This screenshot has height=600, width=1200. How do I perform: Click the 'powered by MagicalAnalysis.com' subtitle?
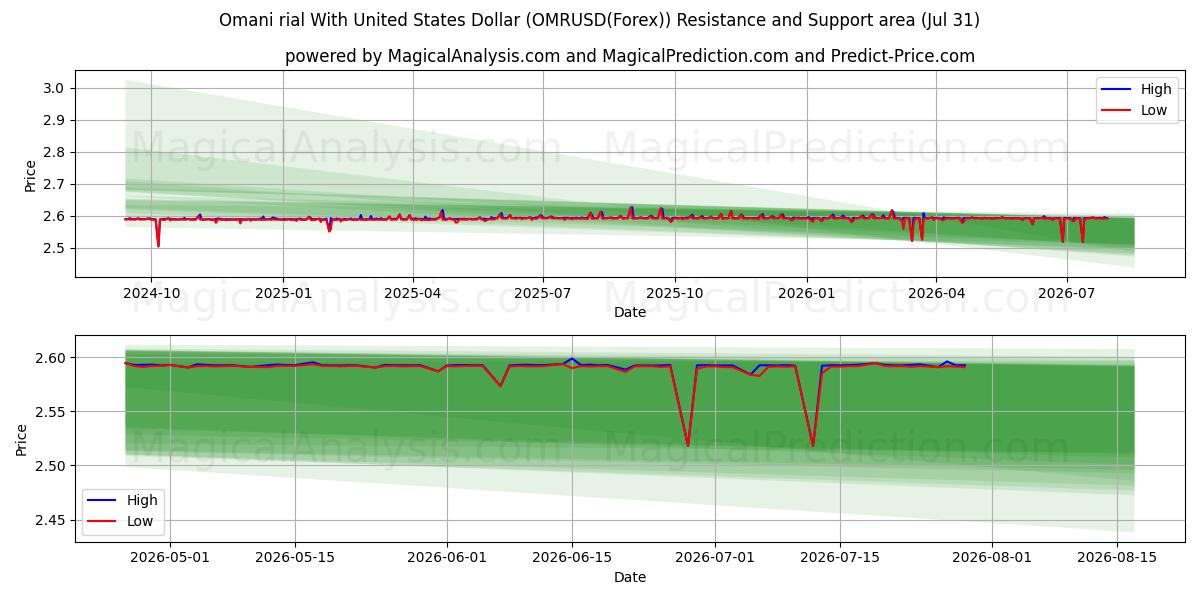tap(630, 56)
